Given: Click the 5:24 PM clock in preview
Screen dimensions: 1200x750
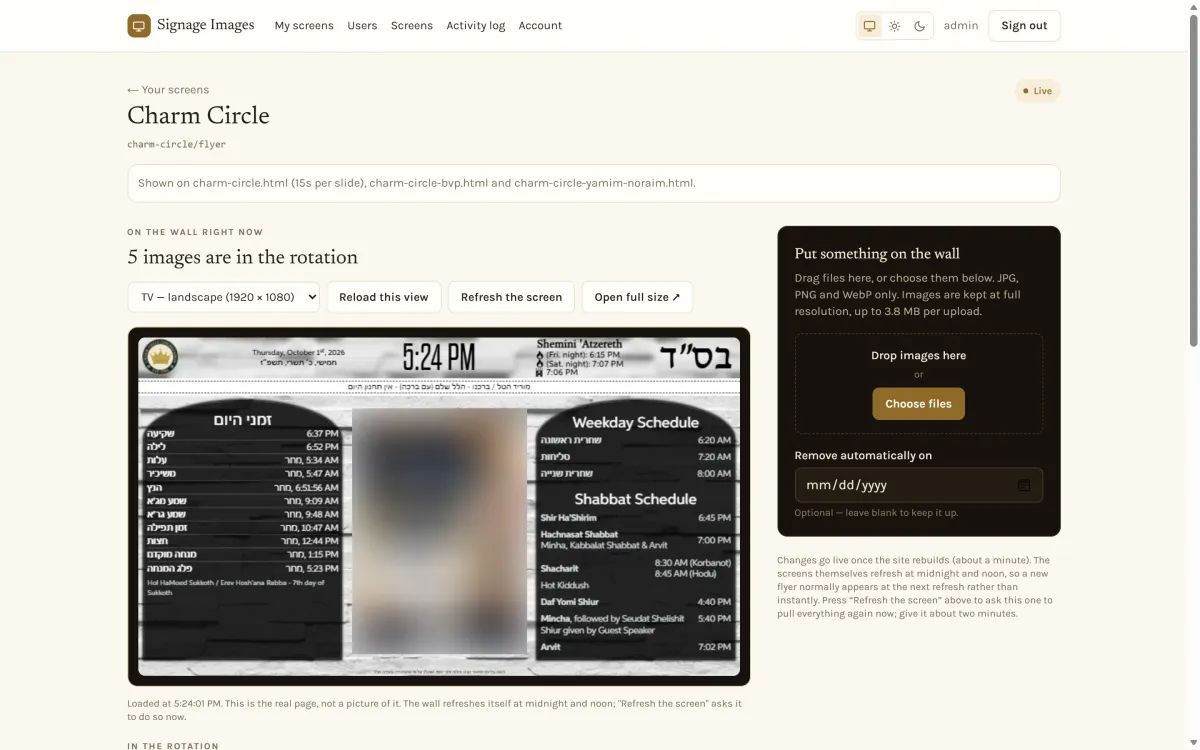Looking at the screenshot, I should click(x=439, y=357).
